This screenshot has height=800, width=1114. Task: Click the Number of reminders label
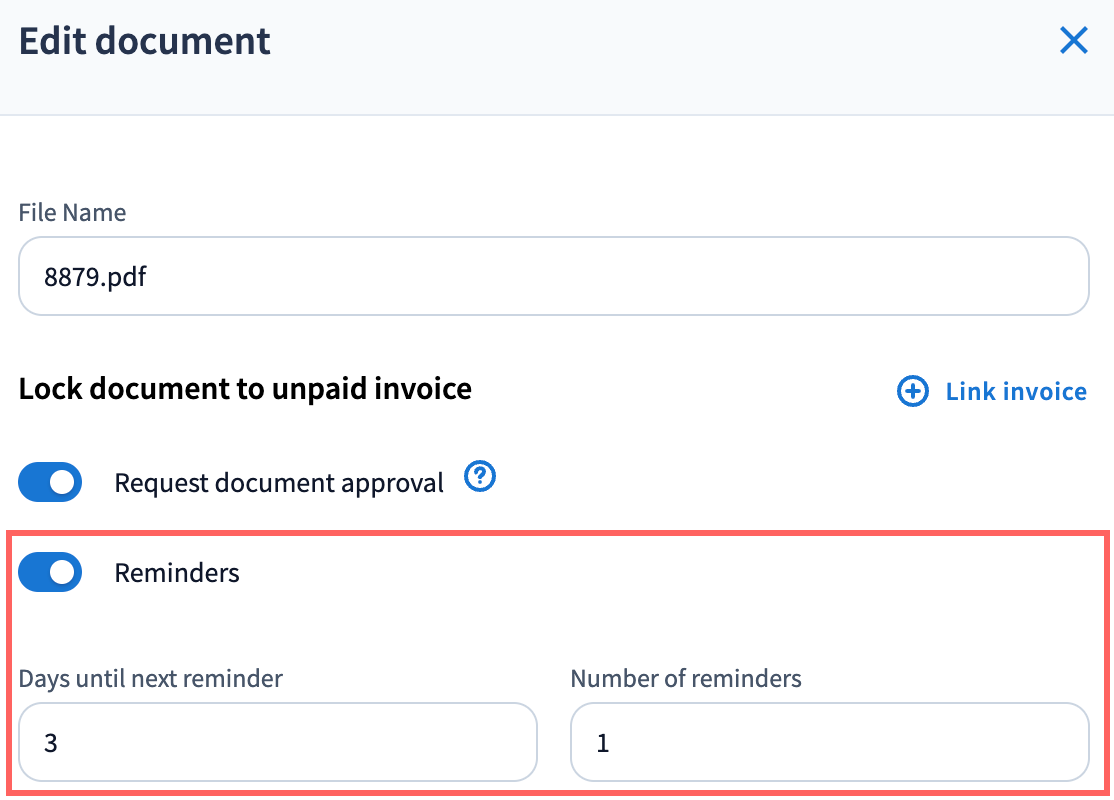(686, 679)
